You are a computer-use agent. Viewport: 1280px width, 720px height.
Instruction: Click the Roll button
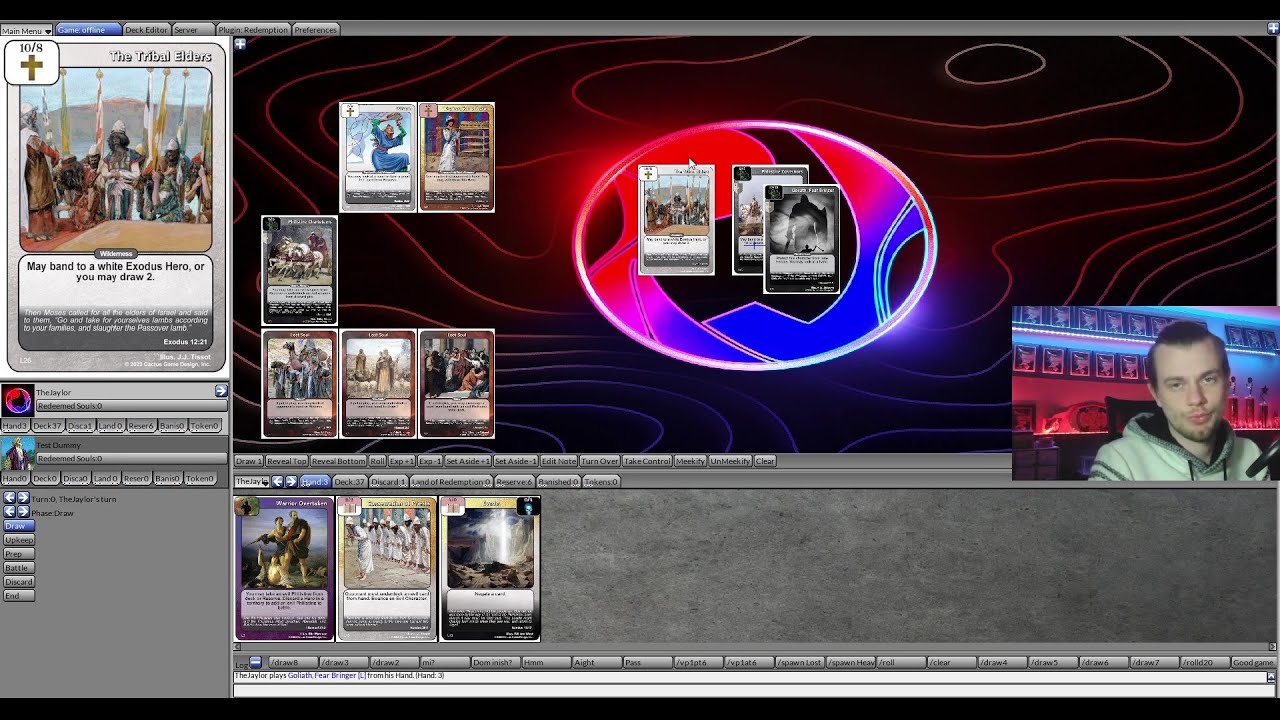(377, 461)
